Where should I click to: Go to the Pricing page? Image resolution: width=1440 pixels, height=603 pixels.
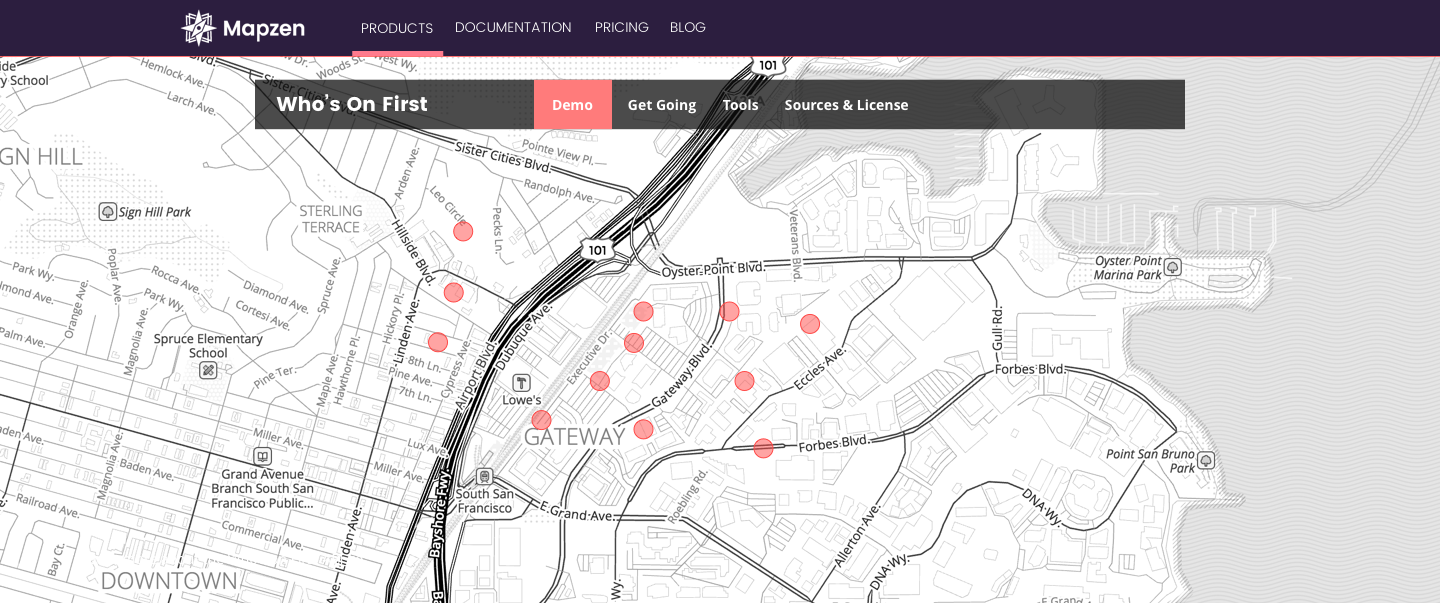click(621, 27)
